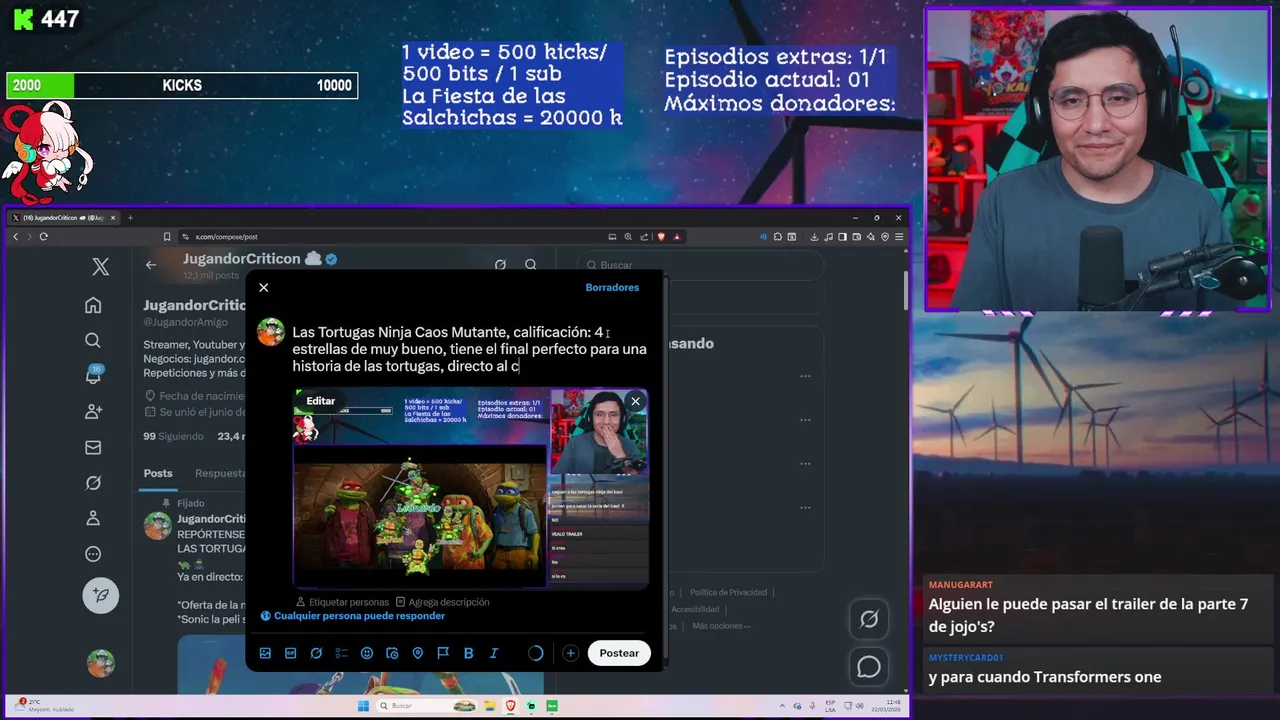
Task: Click Más opciones footer link
Action: click(x=720, y=626)
